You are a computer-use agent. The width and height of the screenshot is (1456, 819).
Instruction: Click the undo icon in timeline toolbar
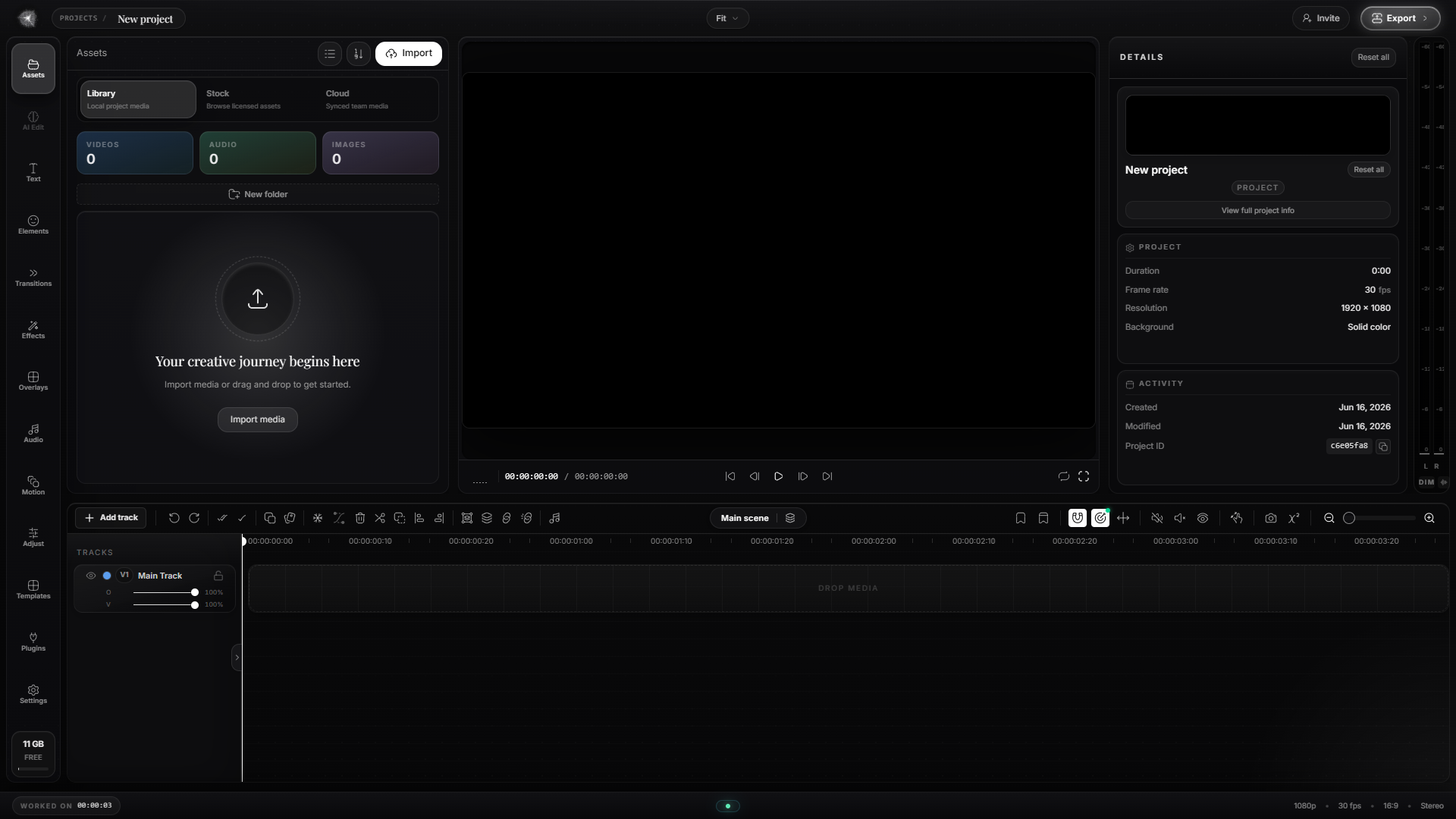(174, 518)
